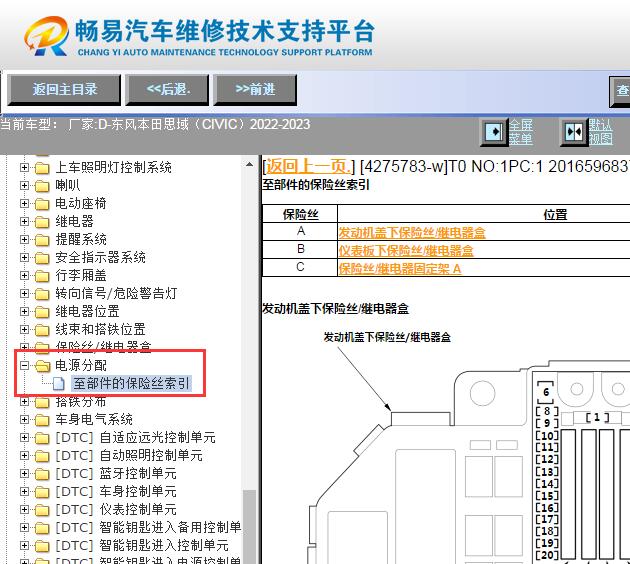Click the 转向信号/危险警告灯 folder icon
Image resolution: width=630 pixels, height=564 pixels.
tap(42, 294)
